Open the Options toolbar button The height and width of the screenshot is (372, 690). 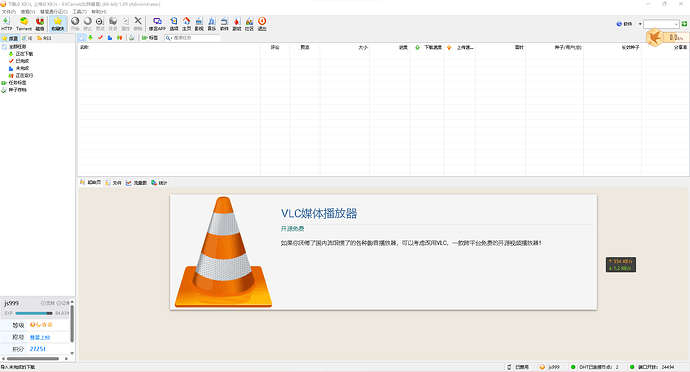[x=174, y=24]
